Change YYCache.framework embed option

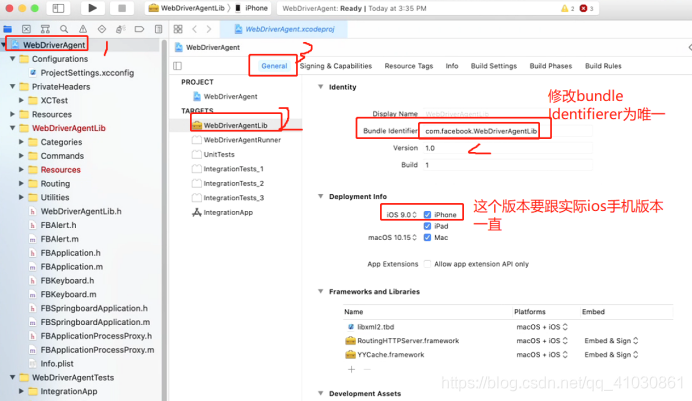pos(611,355)
